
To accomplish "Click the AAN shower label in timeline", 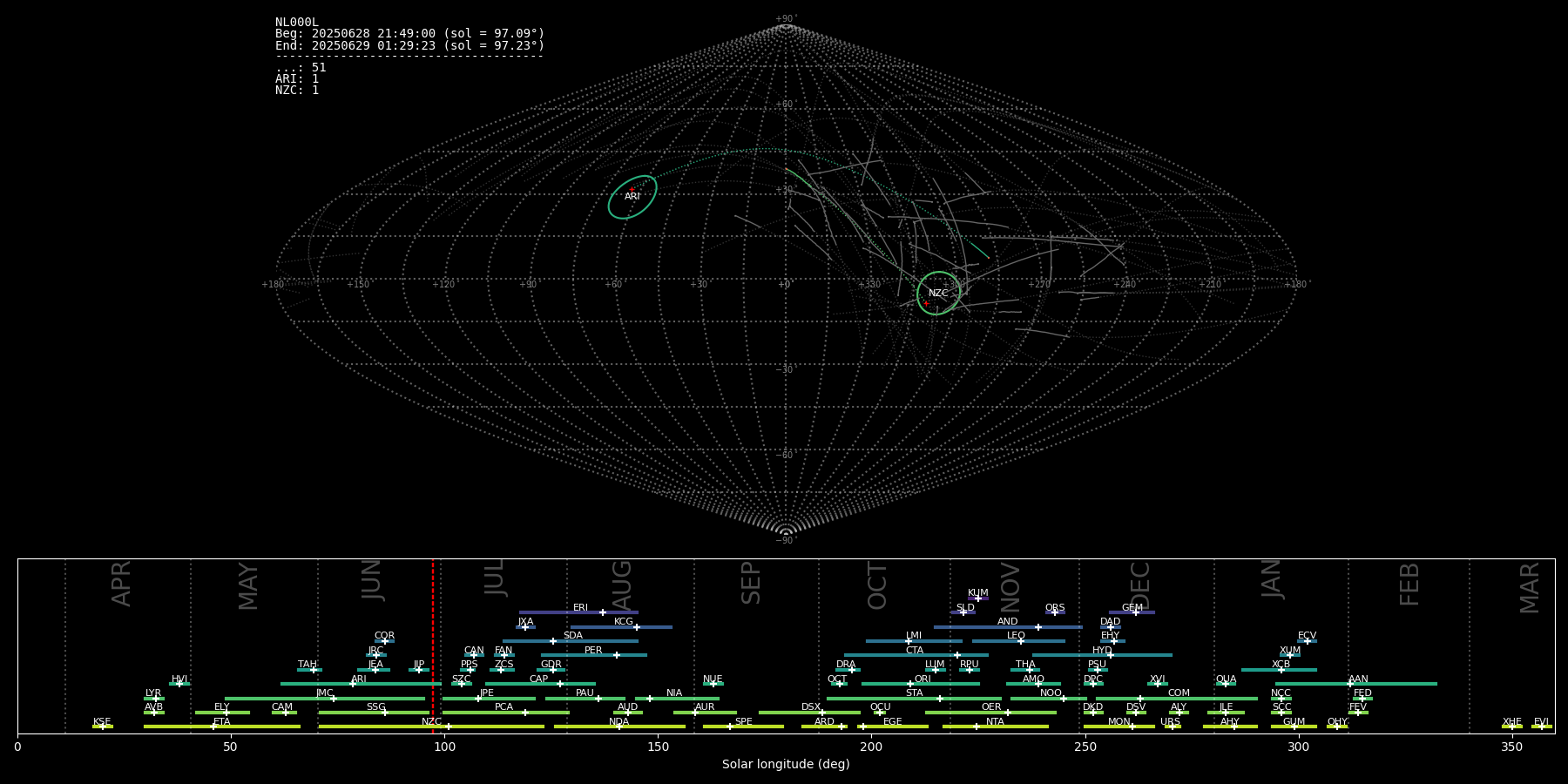I will 1358,679.
